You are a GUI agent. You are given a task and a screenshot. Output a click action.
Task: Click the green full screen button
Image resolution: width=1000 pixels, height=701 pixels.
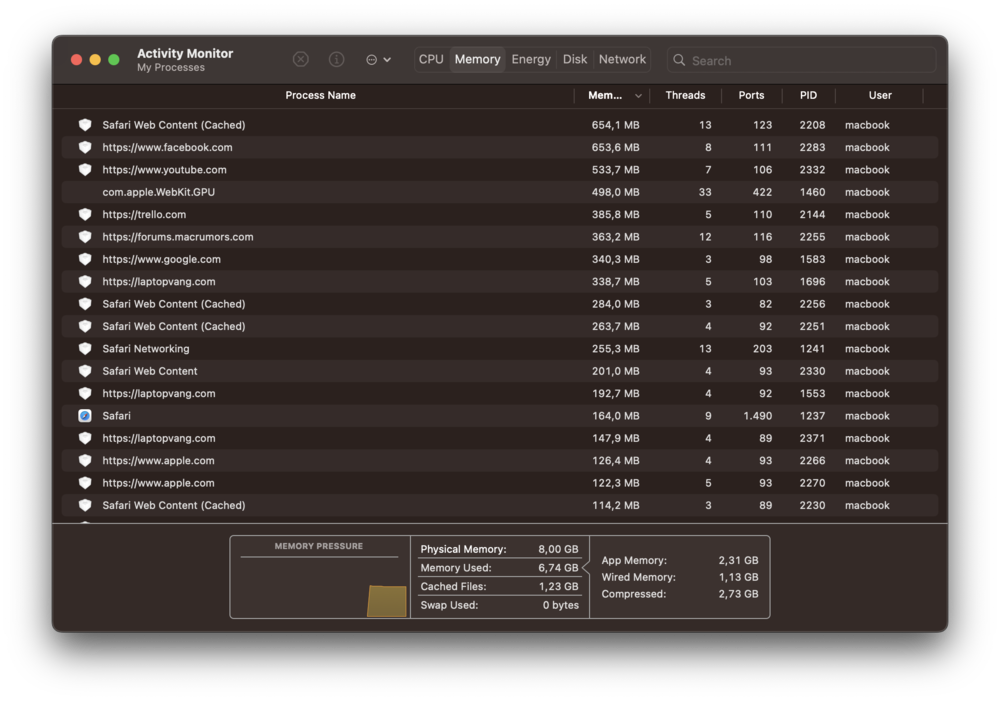coord(114,59)
